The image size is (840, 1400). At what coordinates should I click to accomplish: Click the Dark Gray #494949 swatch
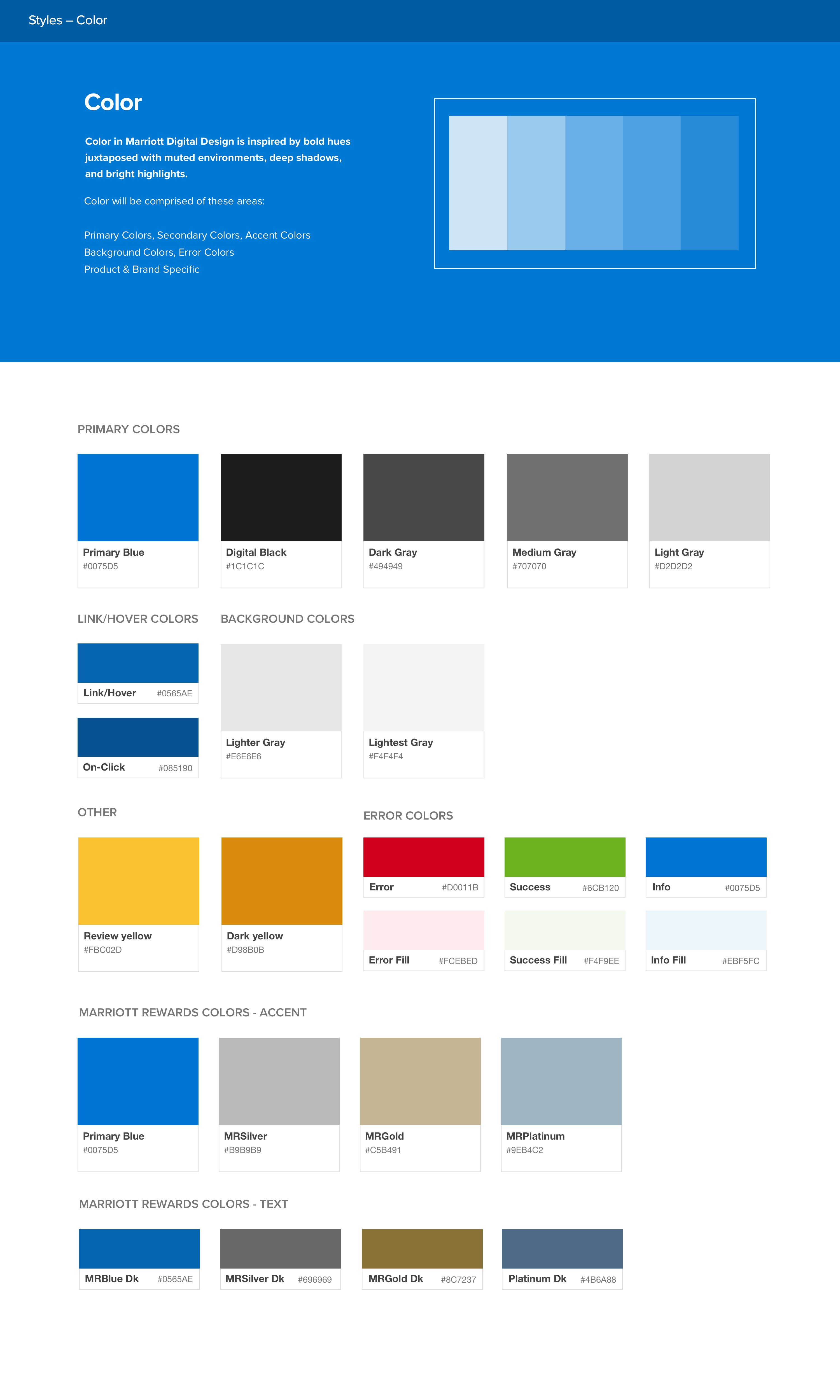(423, 497)
